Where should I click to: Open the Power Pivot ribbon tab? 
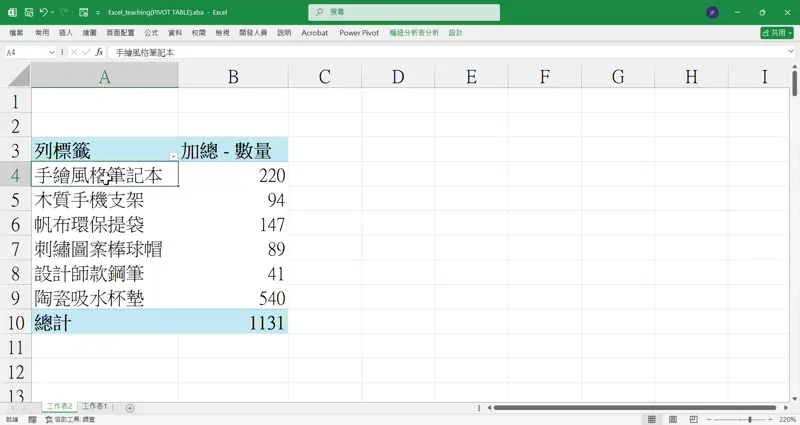click(359, 33)
